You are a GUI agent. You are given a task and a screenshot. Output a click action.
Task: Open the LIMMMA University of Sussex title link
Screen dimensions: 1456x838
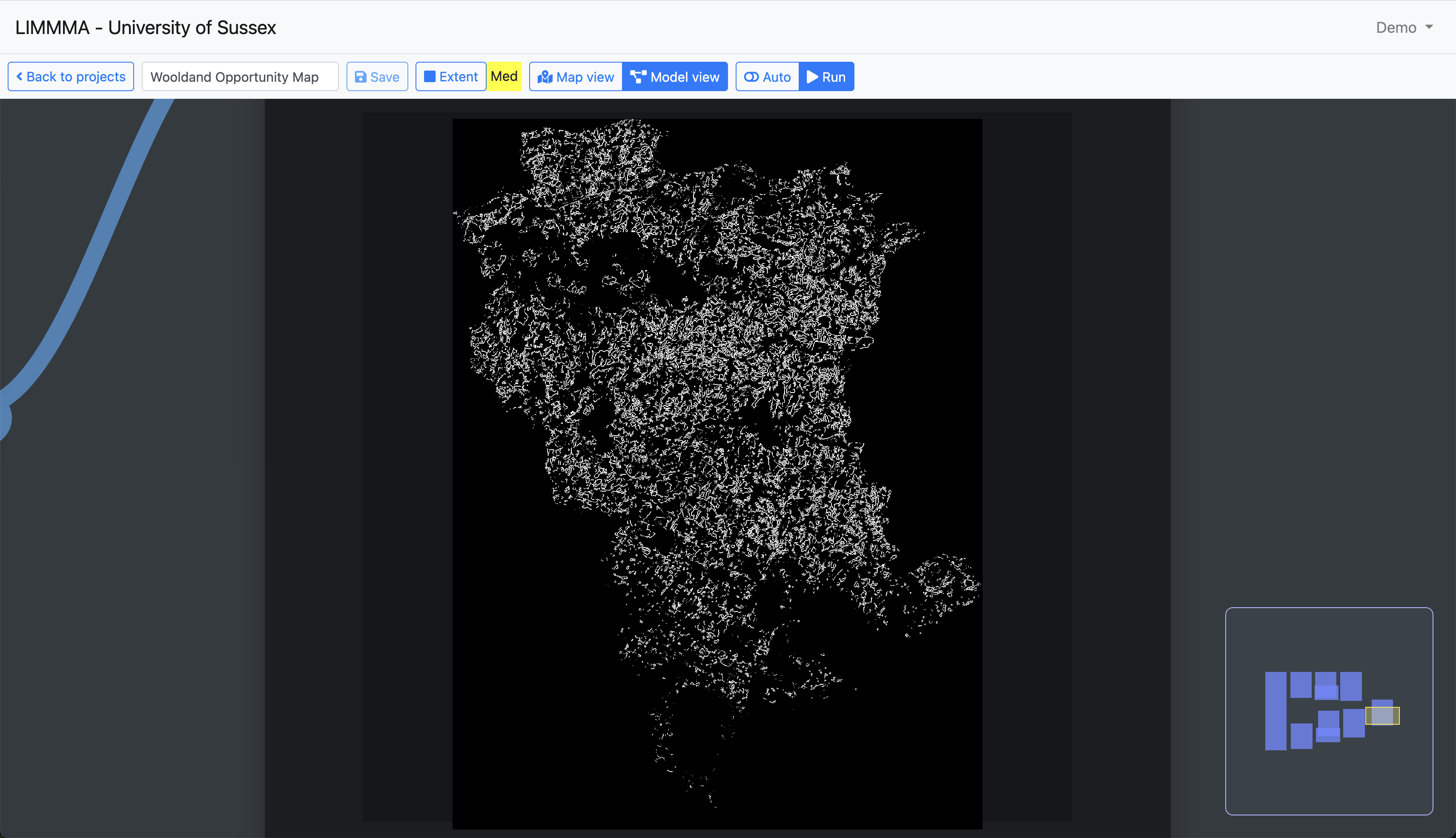(146, 28)
